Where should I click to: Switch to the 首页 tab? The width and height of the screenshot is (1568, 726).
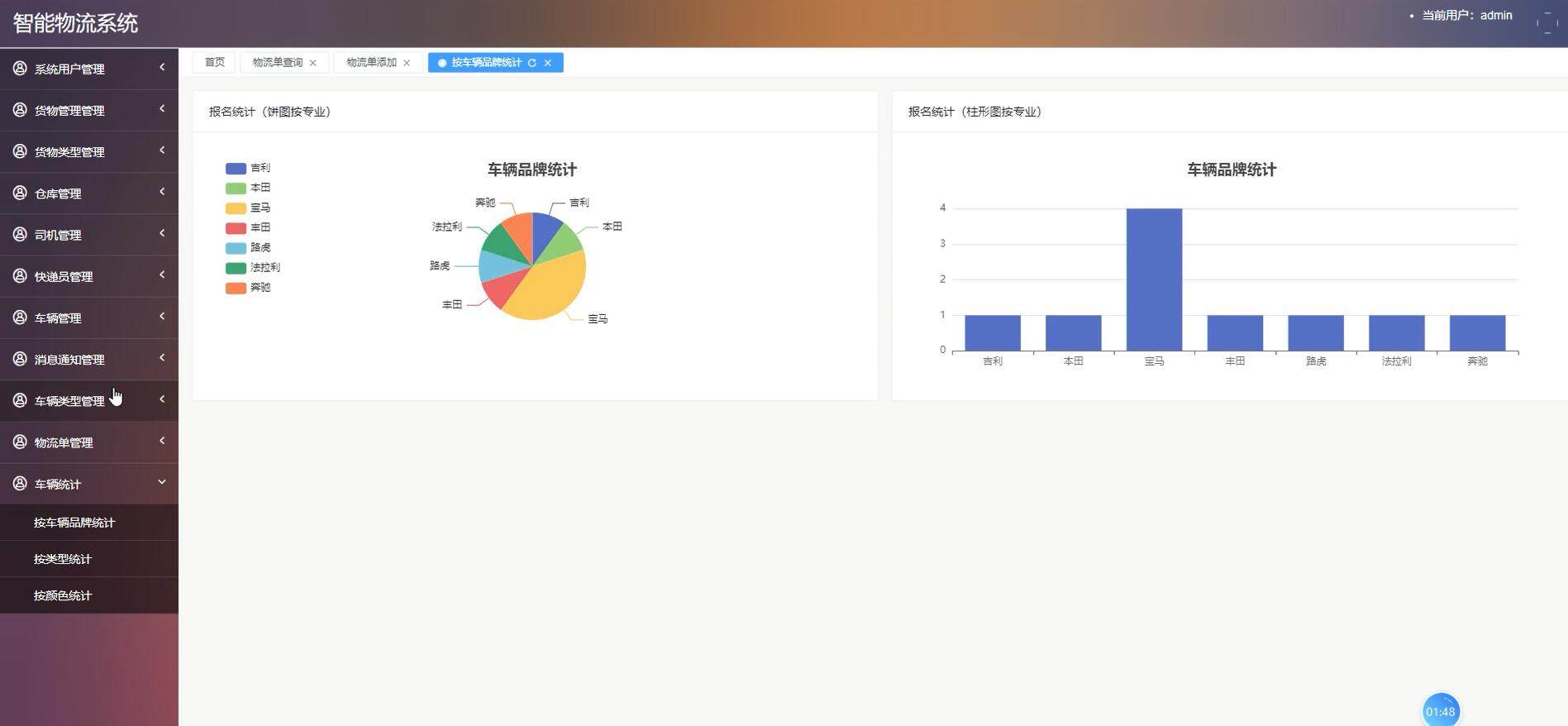[x=214, y=63]
